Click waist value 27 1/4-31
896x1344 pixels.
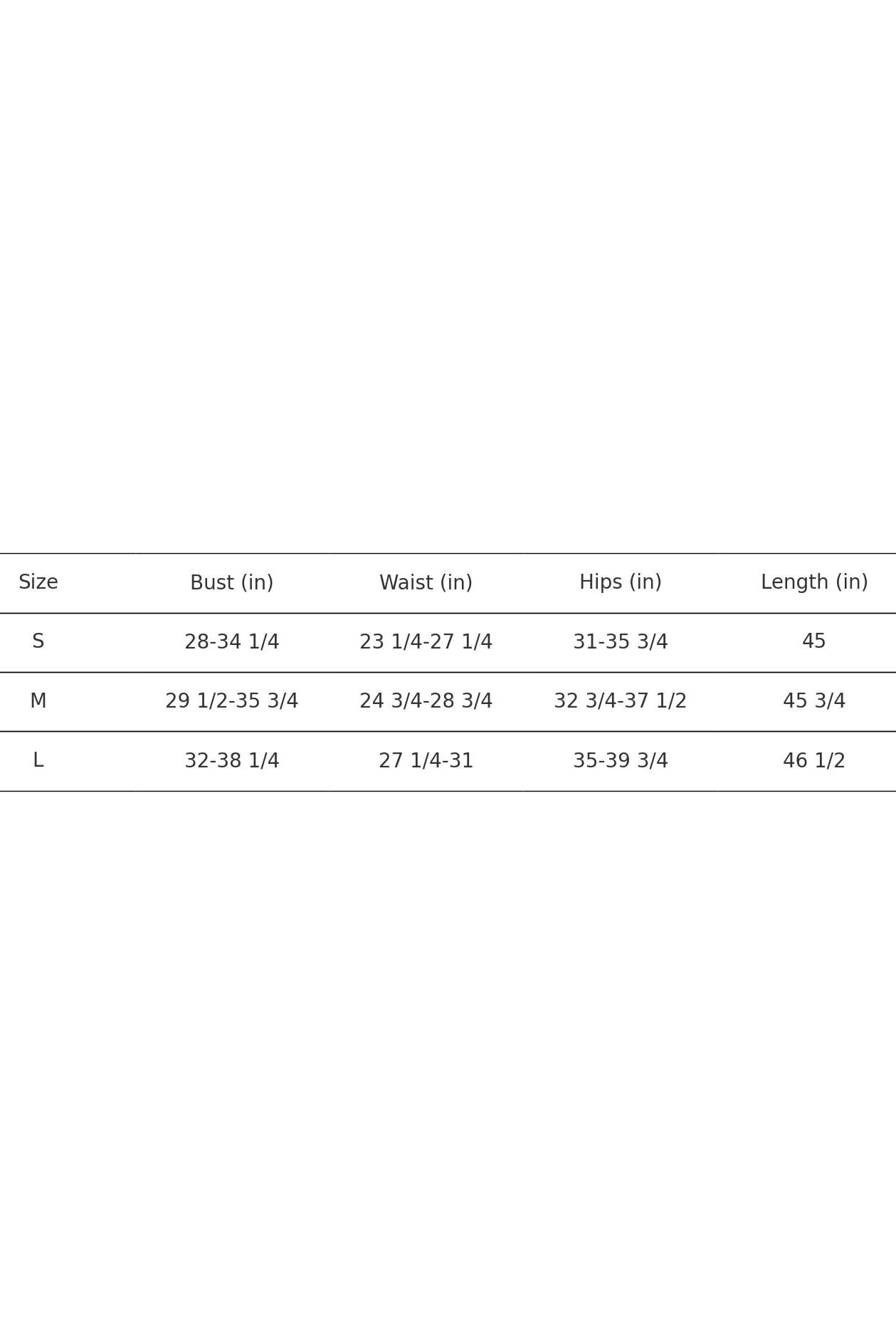pos(426,760)
